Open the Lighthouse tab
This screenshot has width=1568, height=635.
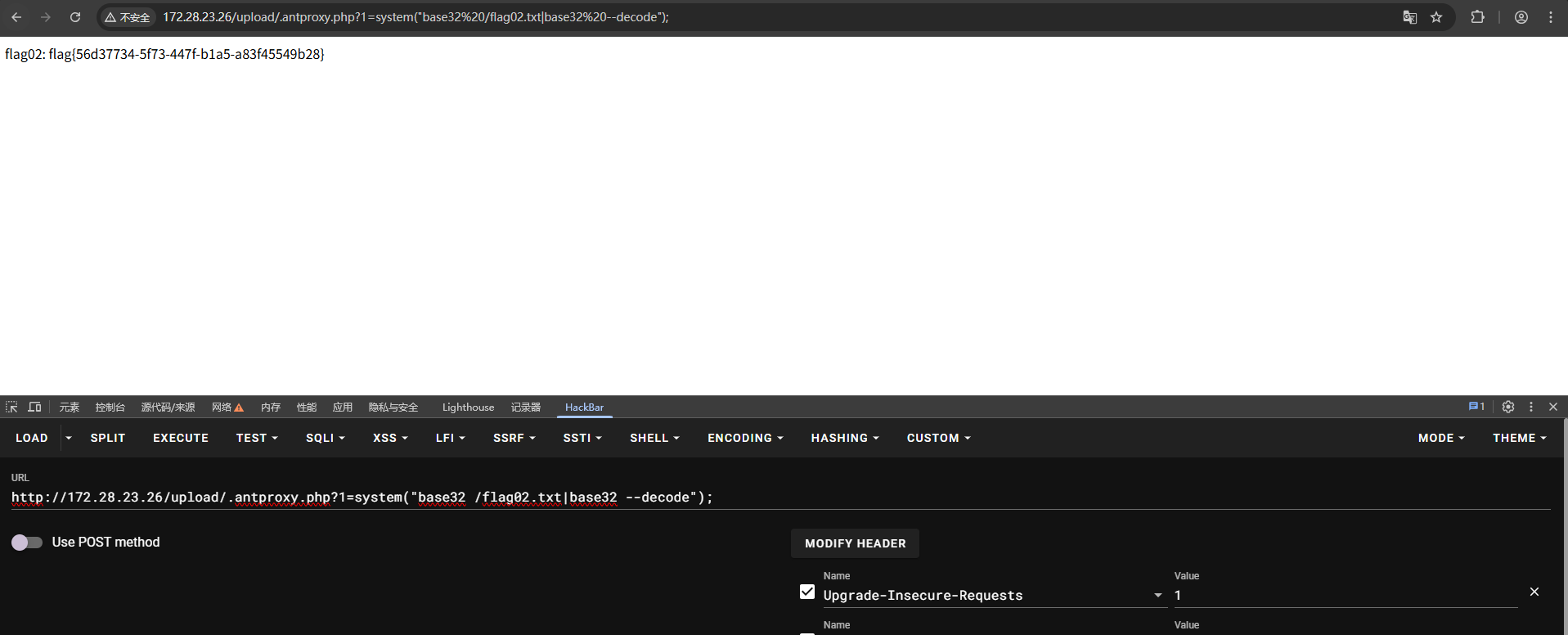468,407
